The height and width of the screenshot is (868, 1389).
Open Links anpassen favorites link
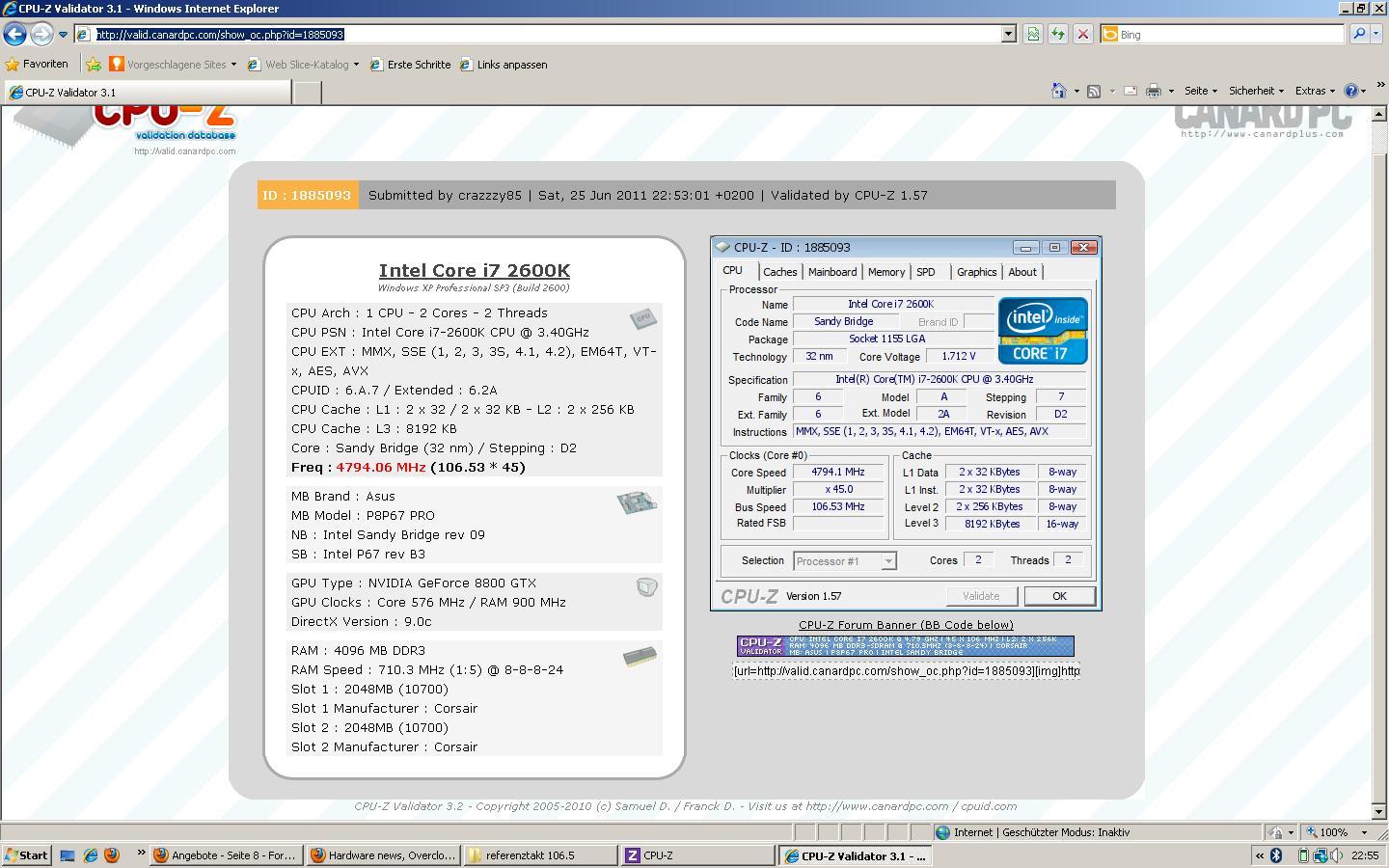click(503, 65)
